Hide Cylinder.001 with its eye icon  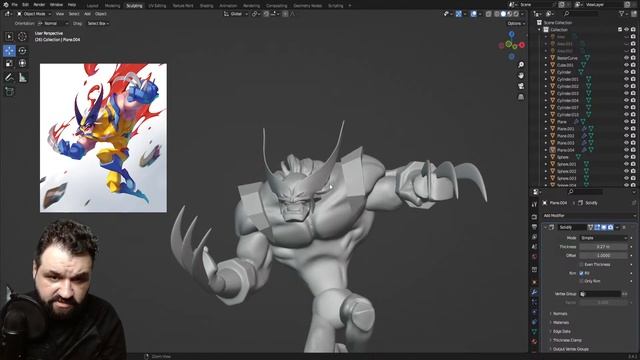pyautogui.click(x=627, y=79)
